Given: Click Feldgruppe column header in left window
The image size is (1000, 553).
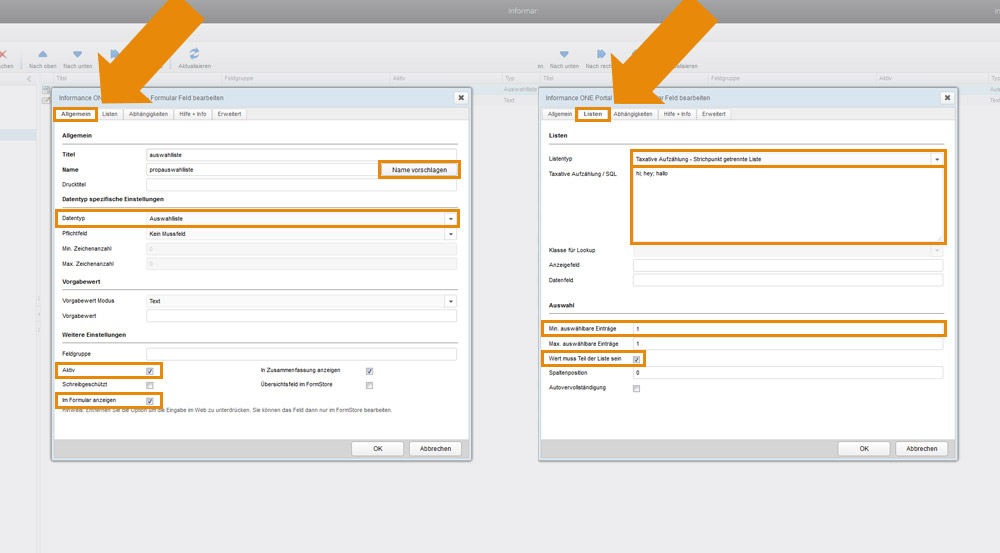Looking at the screenshot, I should (239, 78).
